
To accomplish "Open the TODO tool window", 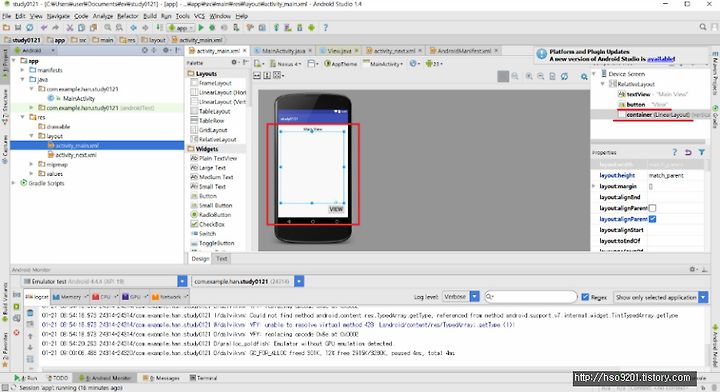I will point(57,378).
